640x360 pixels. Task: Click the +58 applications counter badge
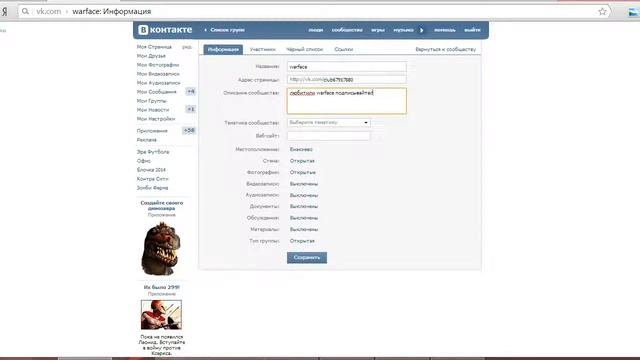(189, 131)
